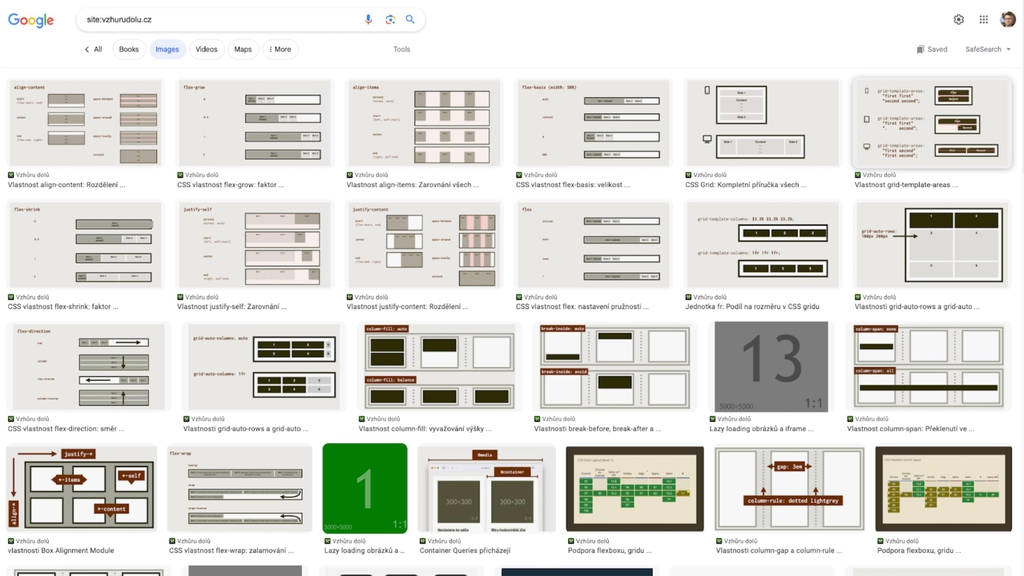This screenshot has width=1024, height=576.
Task: Return to All search results
Action: click(x=93, y=49)
